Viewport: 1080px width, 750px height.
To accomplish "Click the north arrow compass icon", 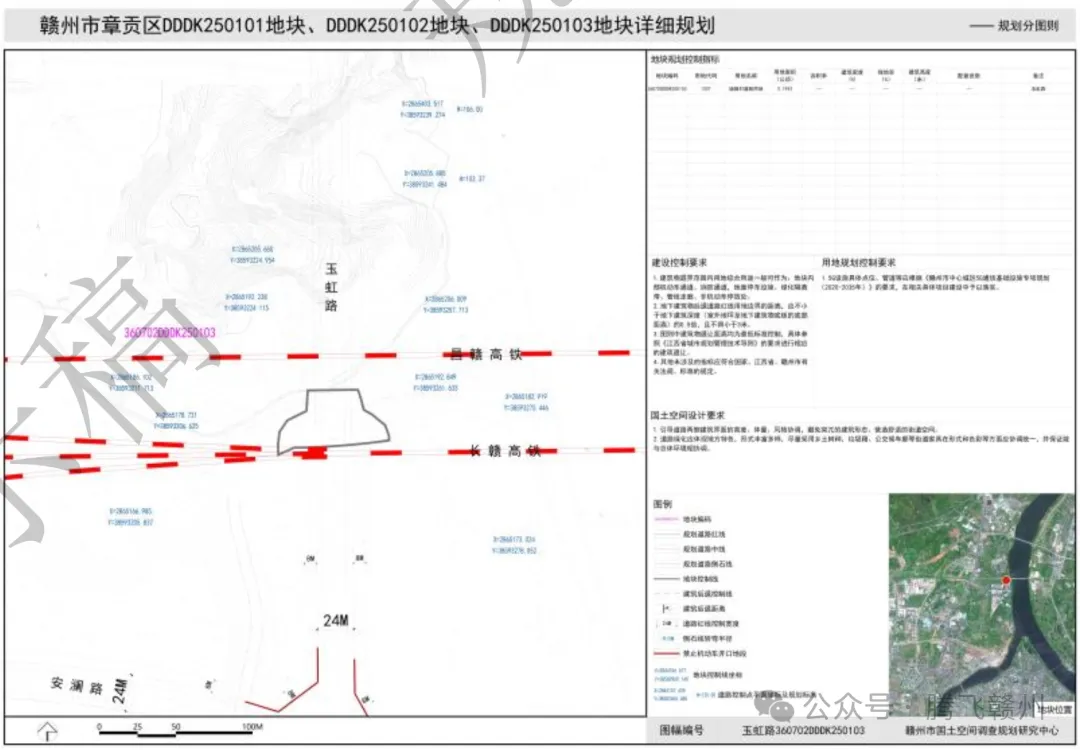I will click(47, 731).
